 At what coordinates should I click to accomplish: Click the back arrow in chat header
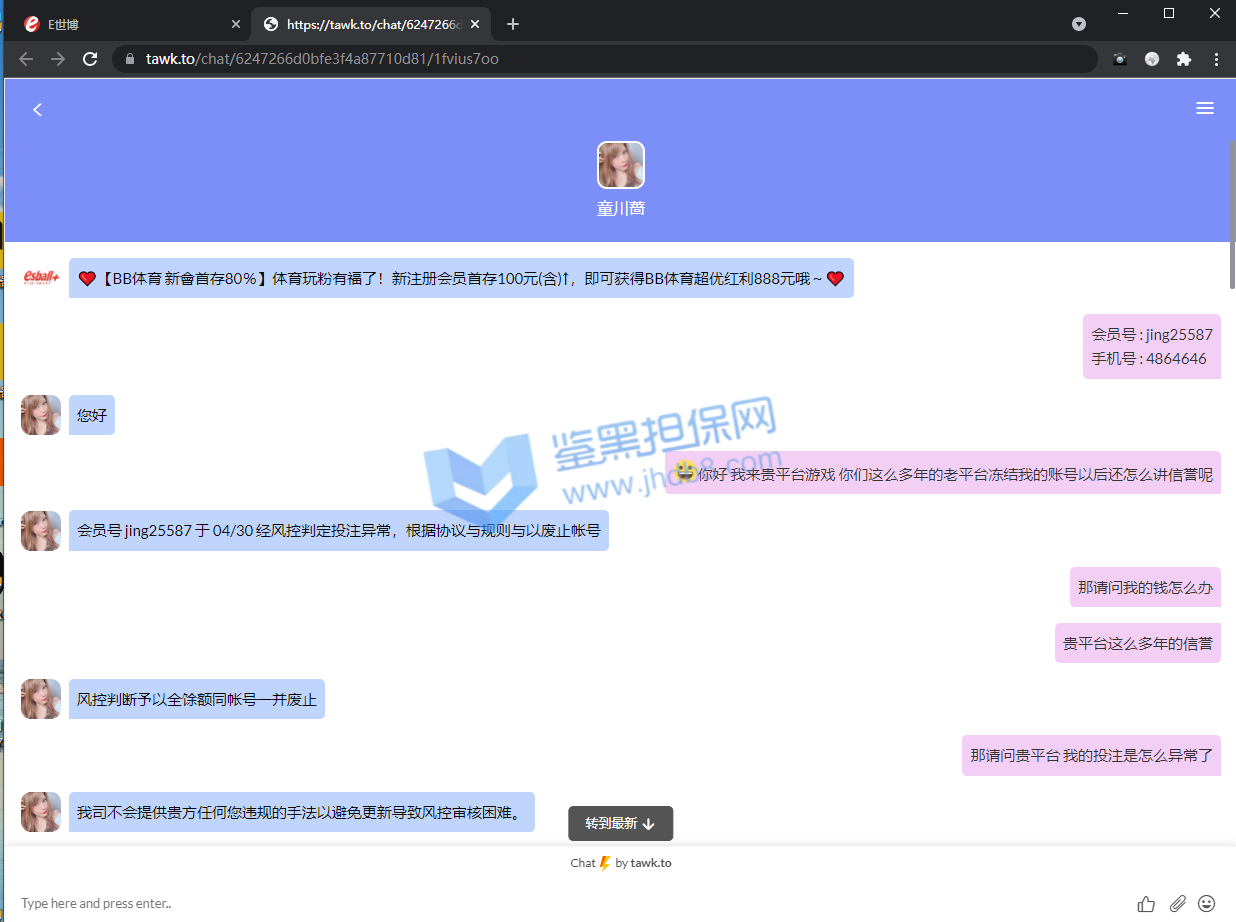tap(38, 109)
